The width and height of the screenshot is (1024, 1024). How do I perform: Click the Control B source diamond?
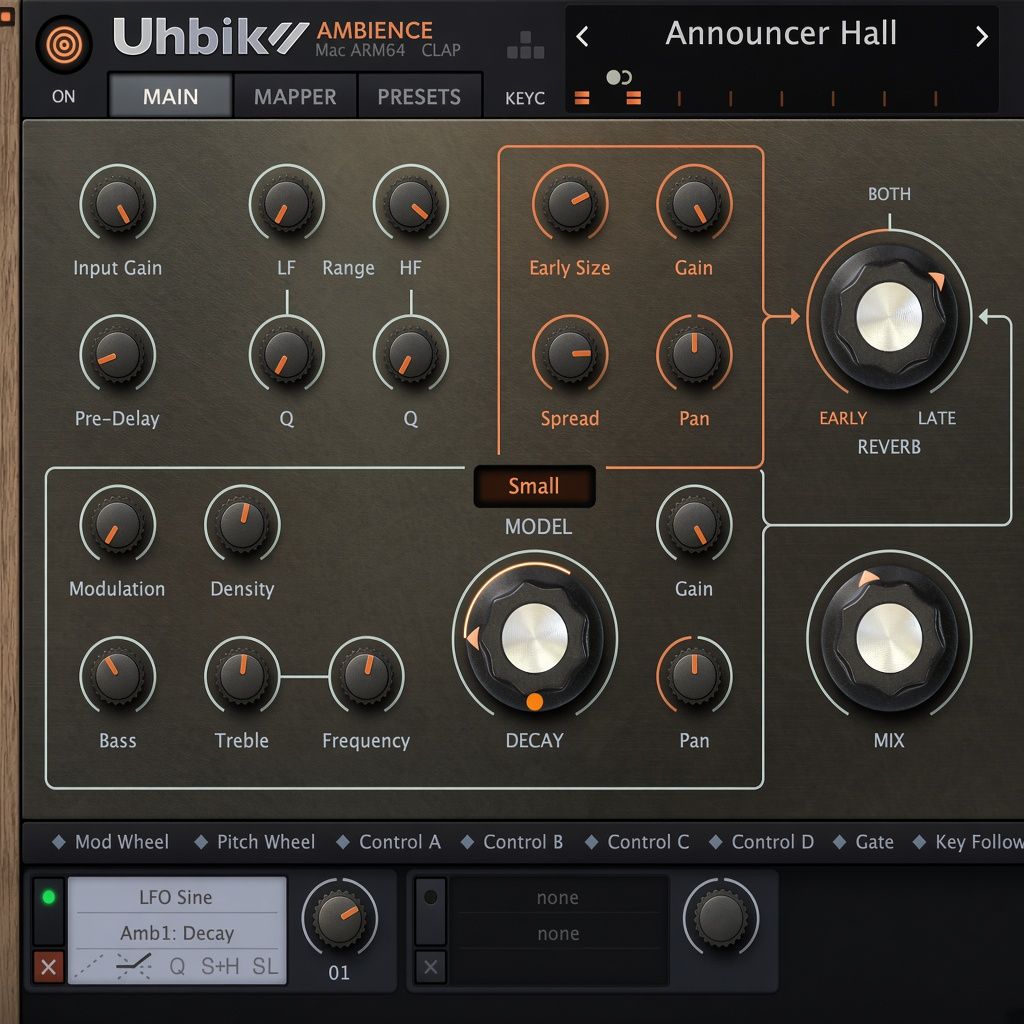click(467, 842)
